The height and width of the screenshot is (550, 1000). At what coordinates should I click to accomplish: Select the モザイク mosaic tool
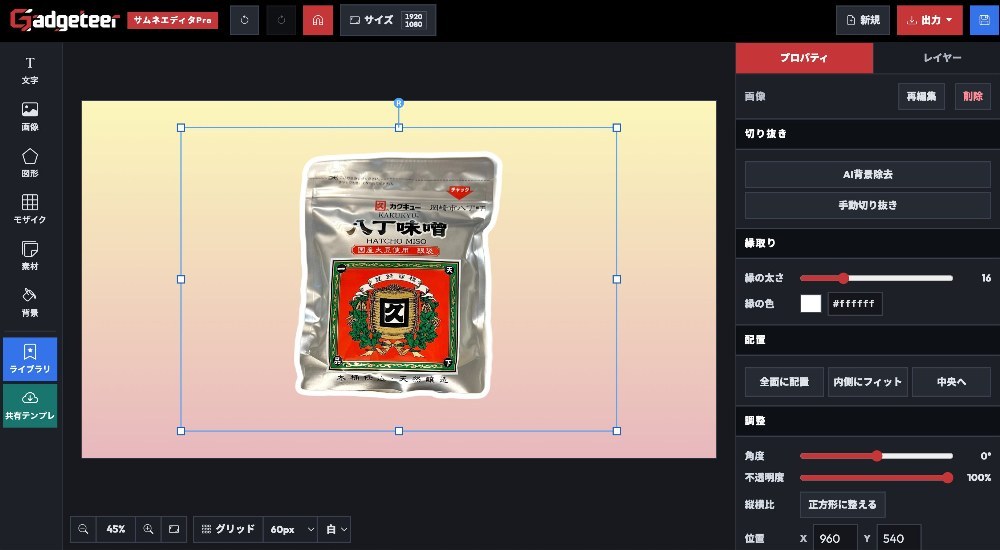30,209
